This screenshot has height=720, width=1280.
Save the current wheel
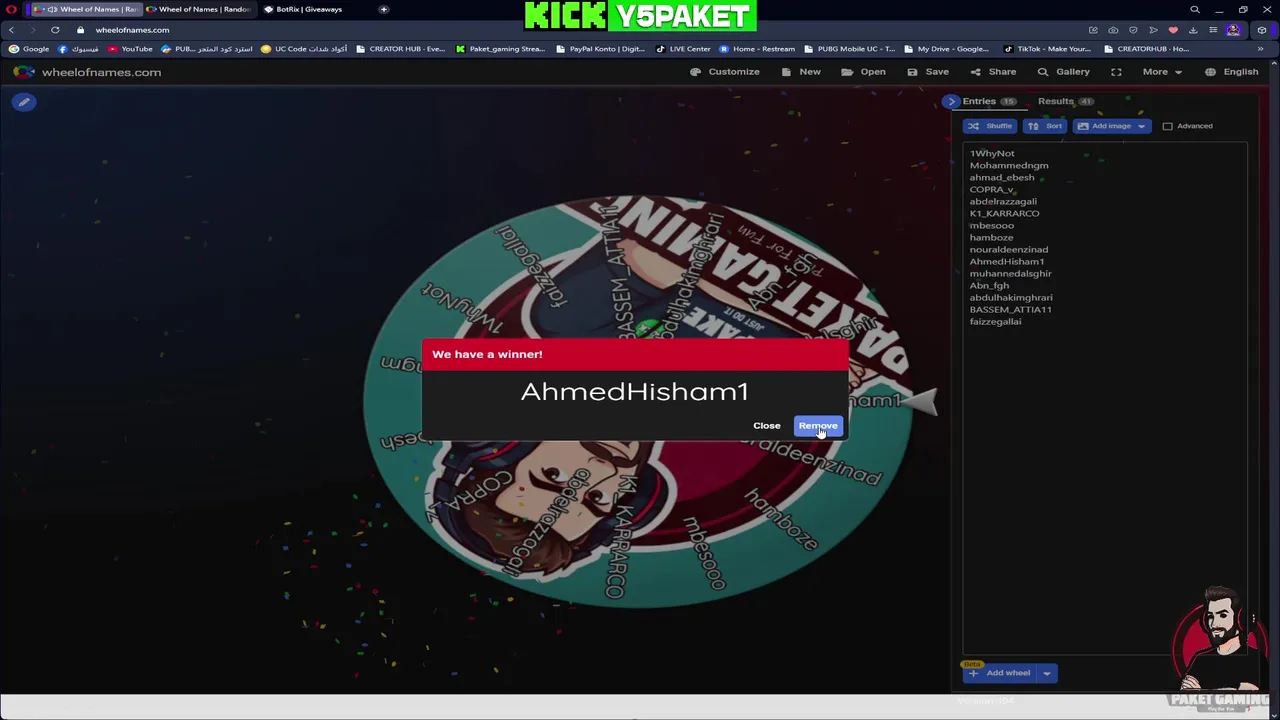[928, 72]
